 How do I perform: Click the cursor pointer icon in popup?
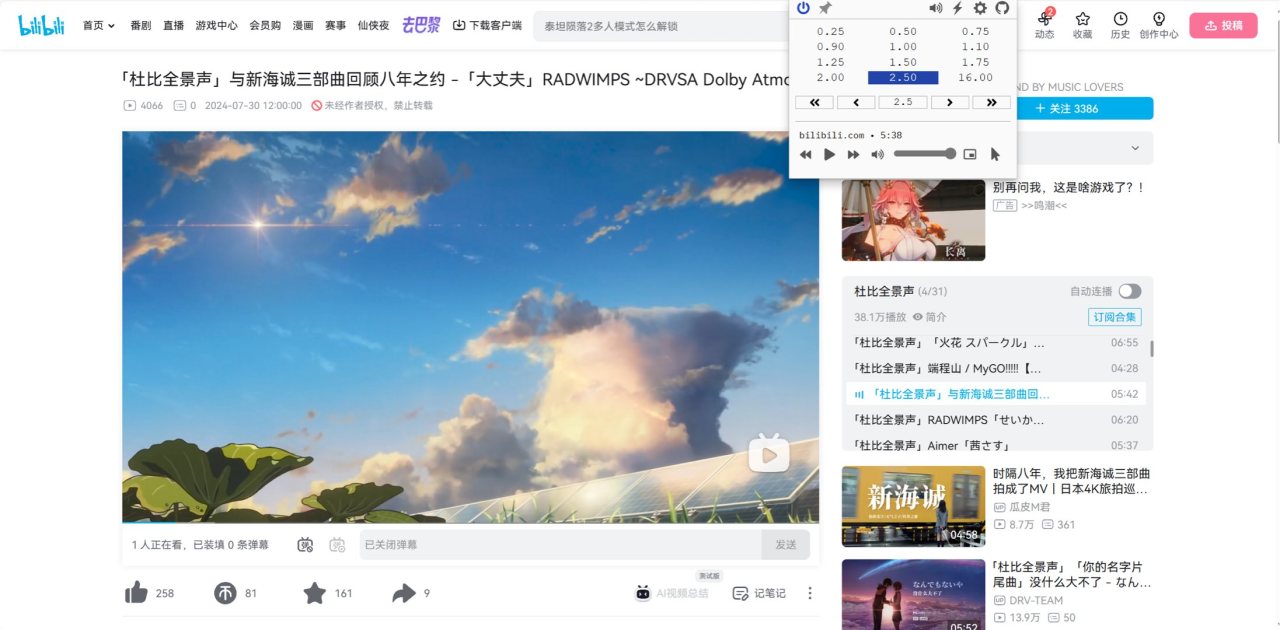tap(995, 154)
